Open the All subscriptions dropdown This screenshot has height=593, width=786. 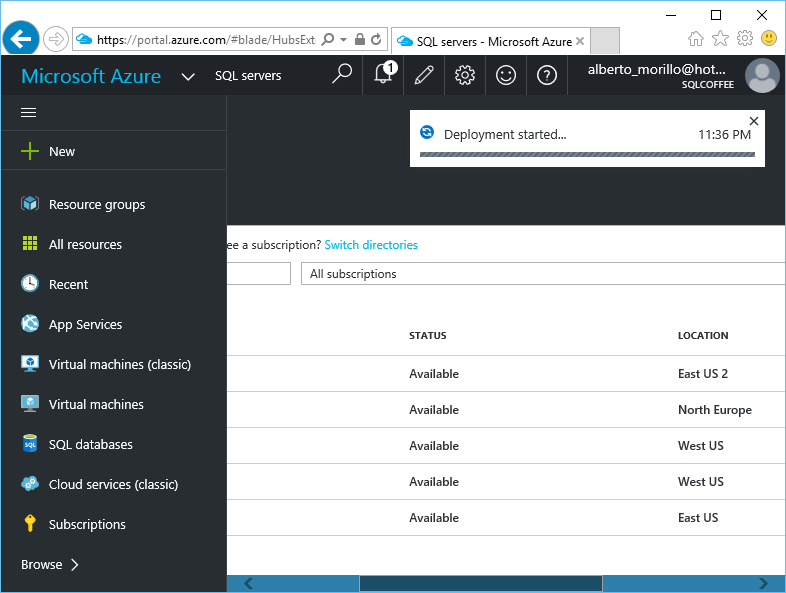click(543, 274)
